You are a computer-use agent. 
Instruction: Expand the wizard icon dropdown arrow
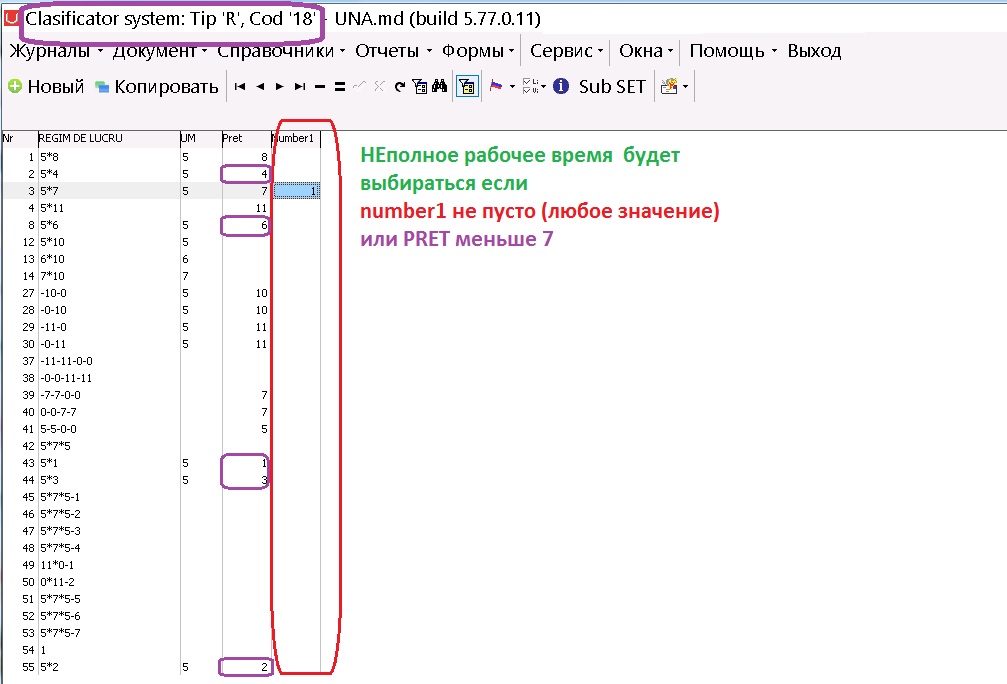tap(685, 87)
